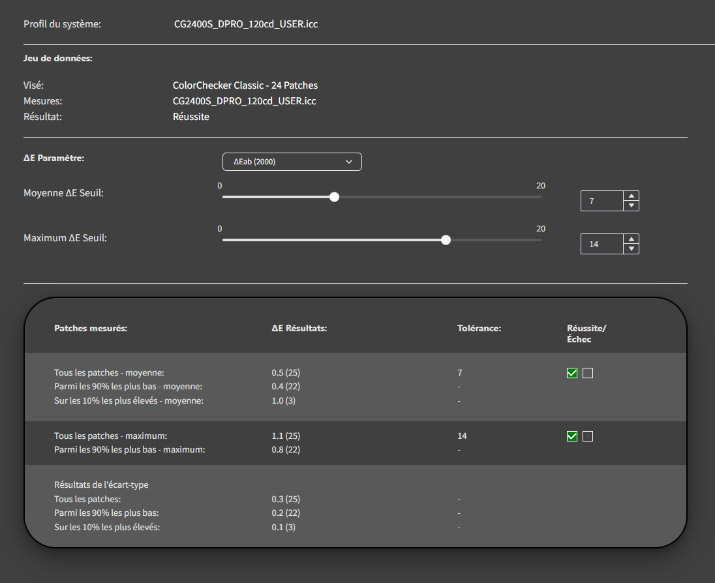Increase the Maximum ΔE threshold with up arrow
Image resolution: width=715 pixels, height=583 pixels.
tap(630, 239)
